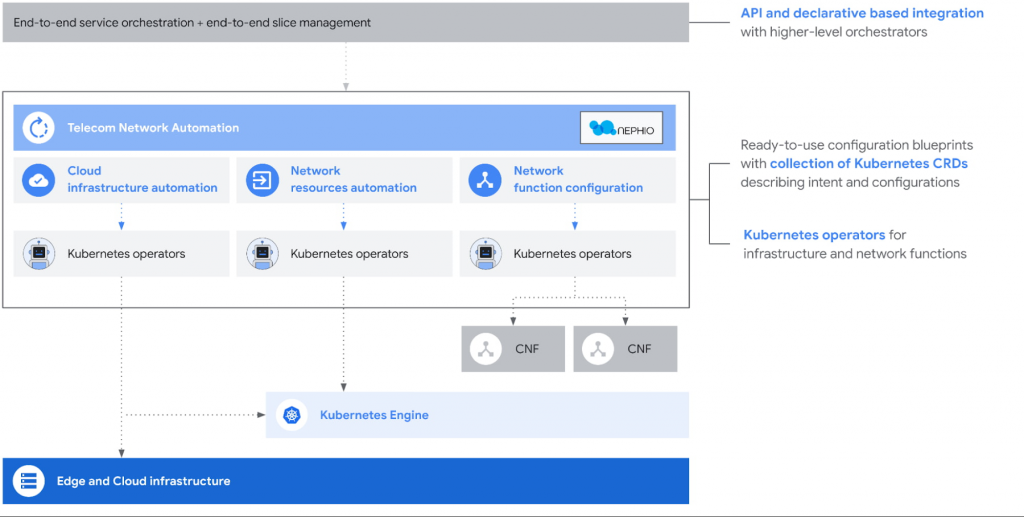Click the Network function configuration label
This screenshot has width=1024, height=517.
[x=578, y=180]
